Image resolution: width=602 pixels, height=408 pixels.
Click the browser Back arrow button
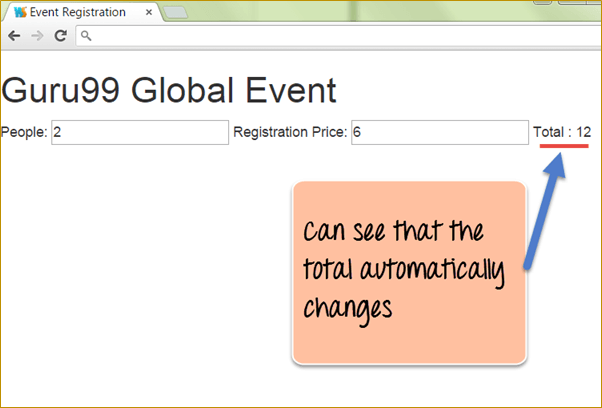[x=14, y=35]
